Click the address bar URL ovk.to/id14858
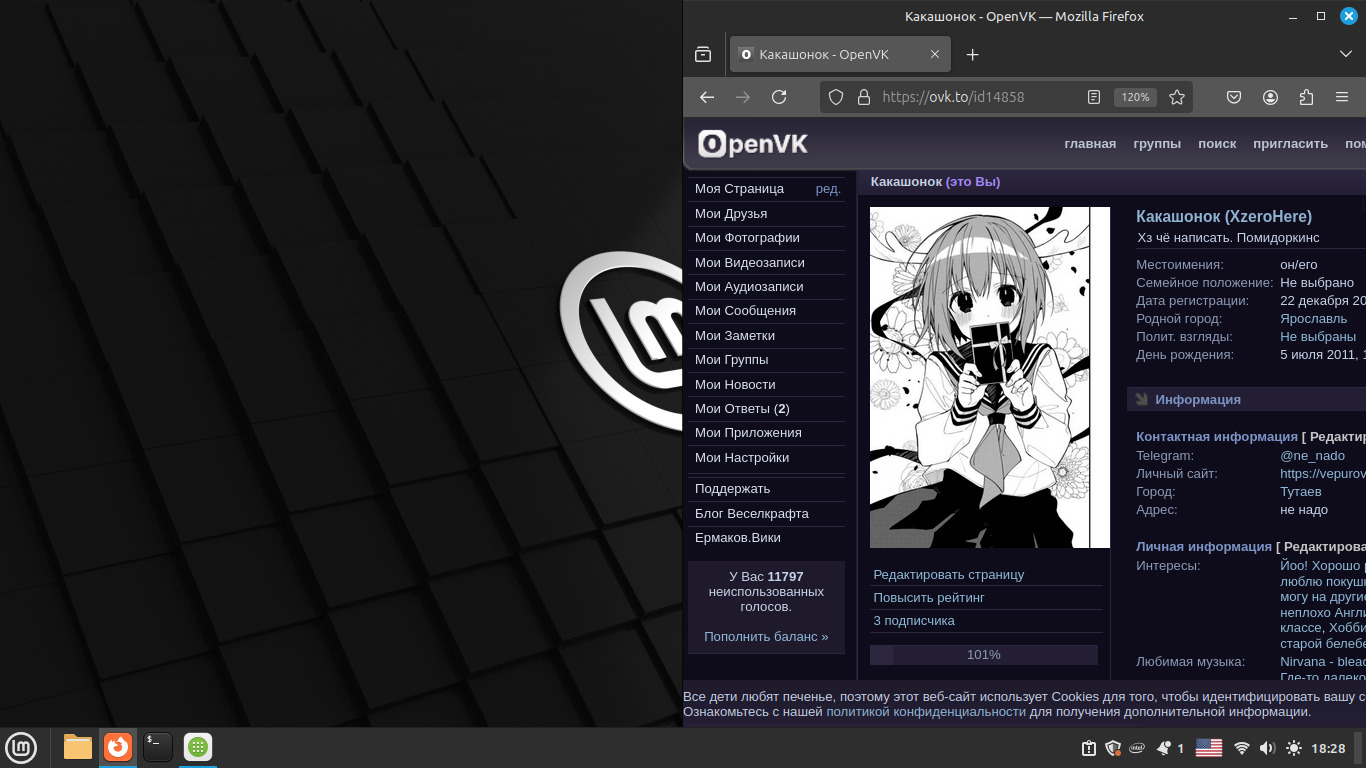 pyautogui.click(x=953, y=97)
